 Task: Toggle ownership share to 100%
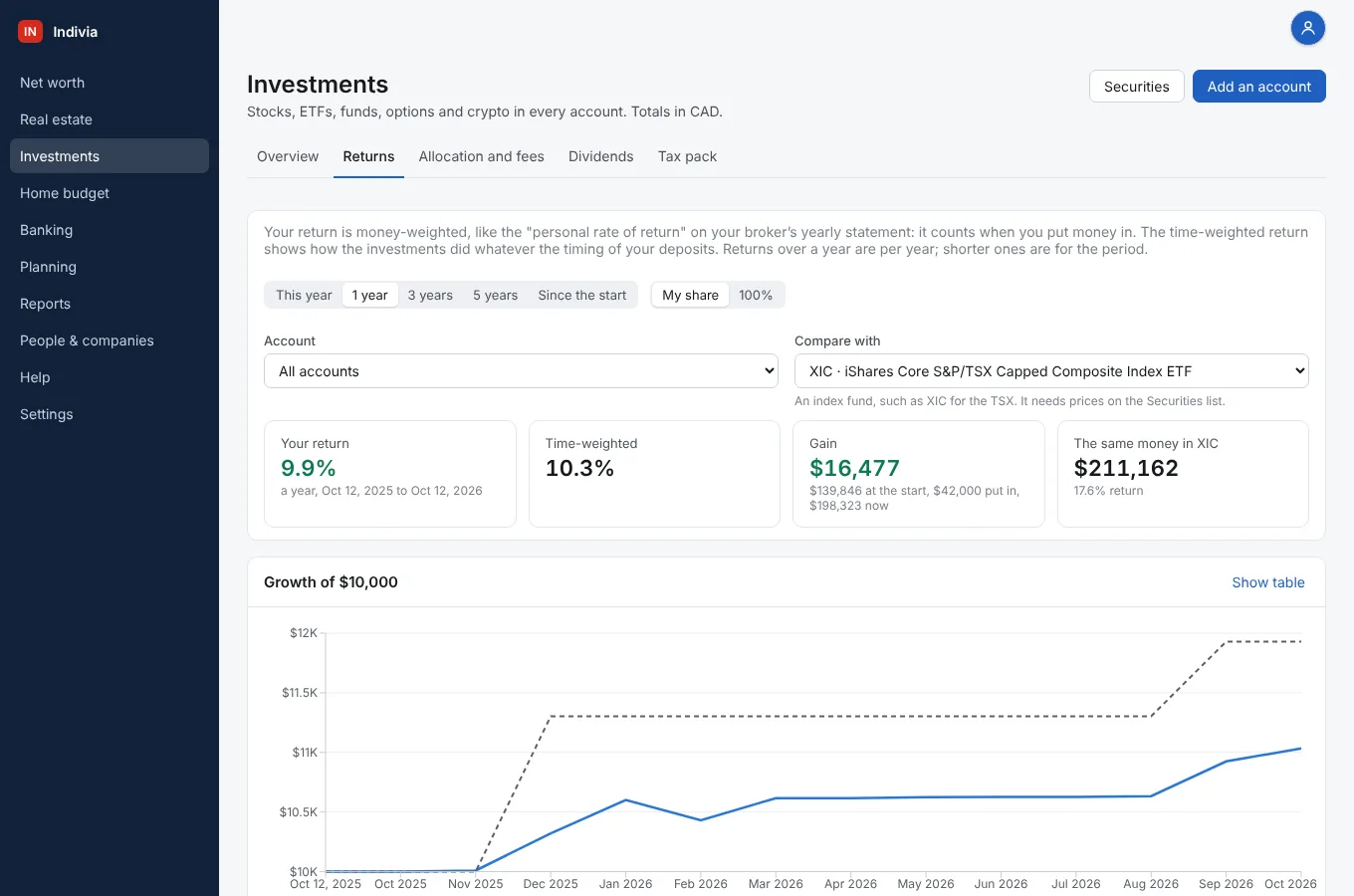point(756,295)
